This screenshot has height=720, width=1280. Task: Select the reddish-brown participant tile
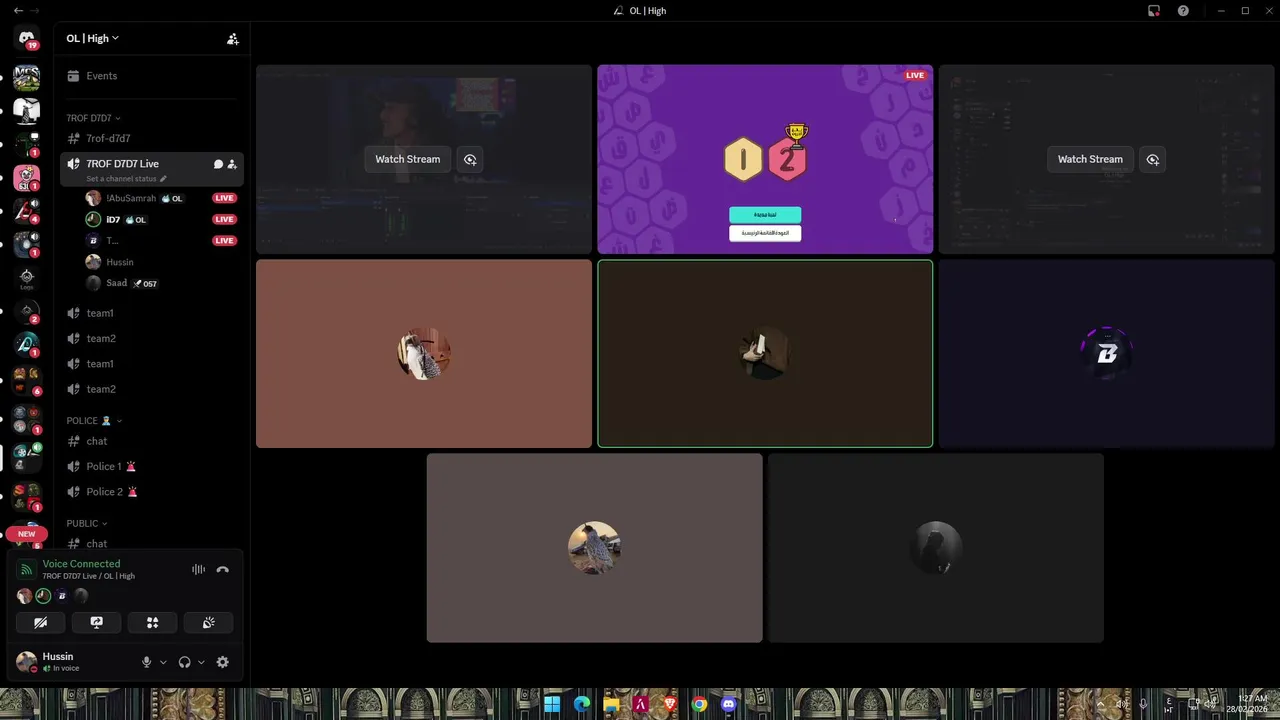pos(424,353)
